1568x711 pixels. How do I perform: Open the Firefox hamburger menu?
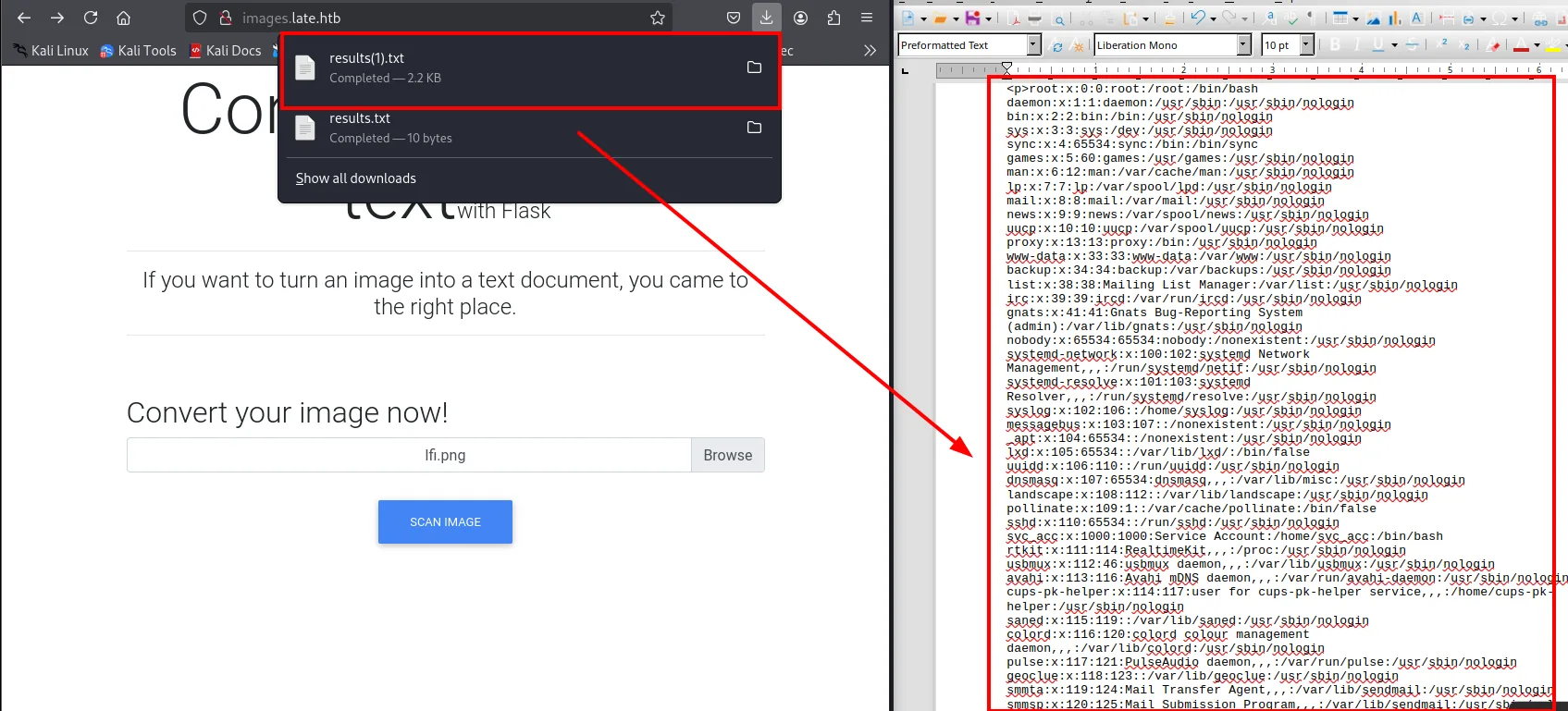[867, 18]
